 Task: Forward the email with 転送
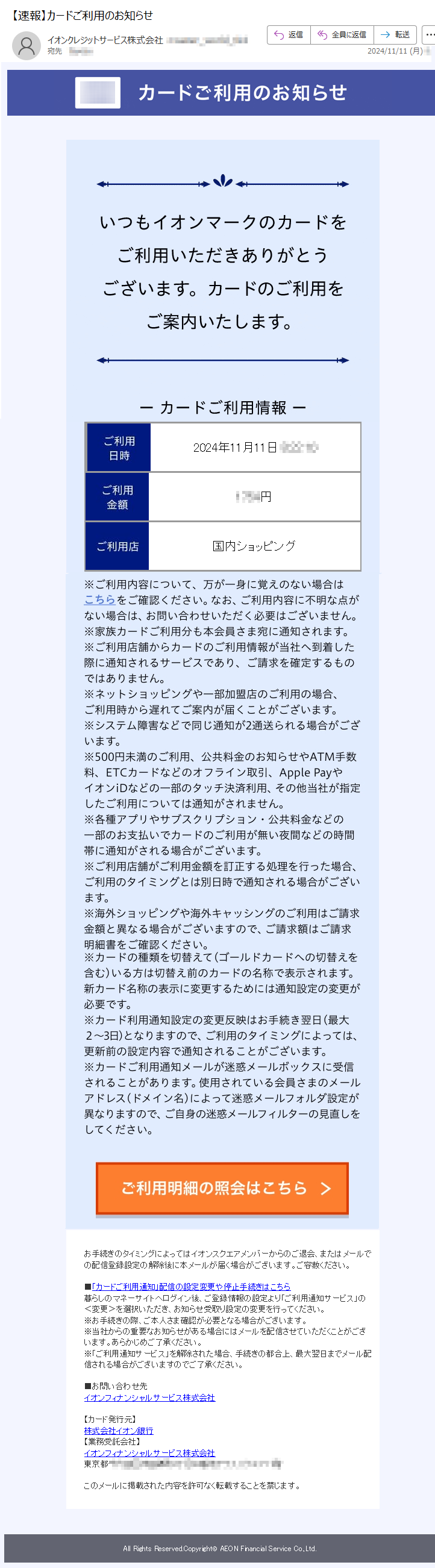[395, 35]
